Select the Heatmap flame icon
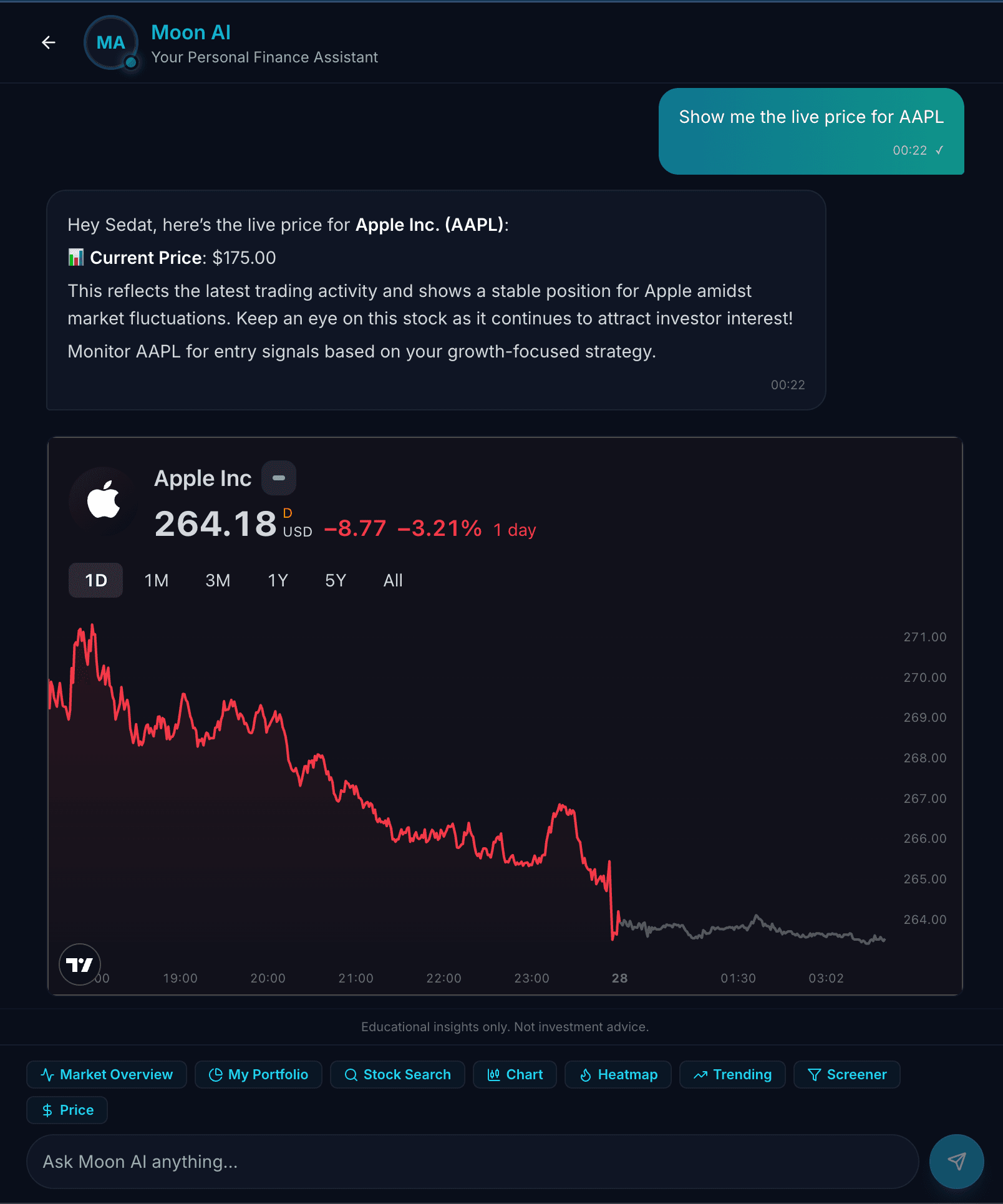Screen dimensions: 1003x1204 click(x=585, y=1074)
